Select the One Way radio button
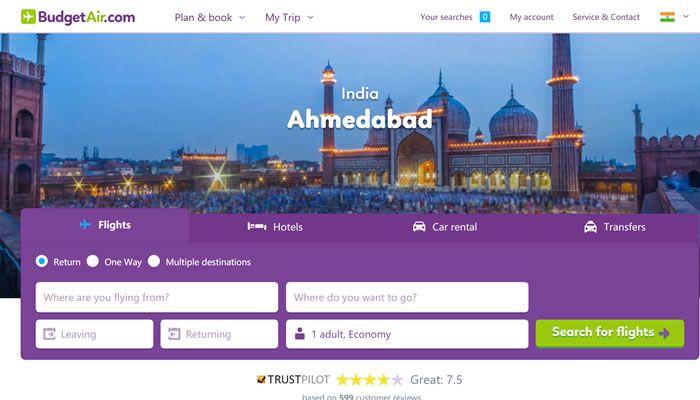Viewport: 700px width, 400px height. pyautogui.click(x=93, y=261)
